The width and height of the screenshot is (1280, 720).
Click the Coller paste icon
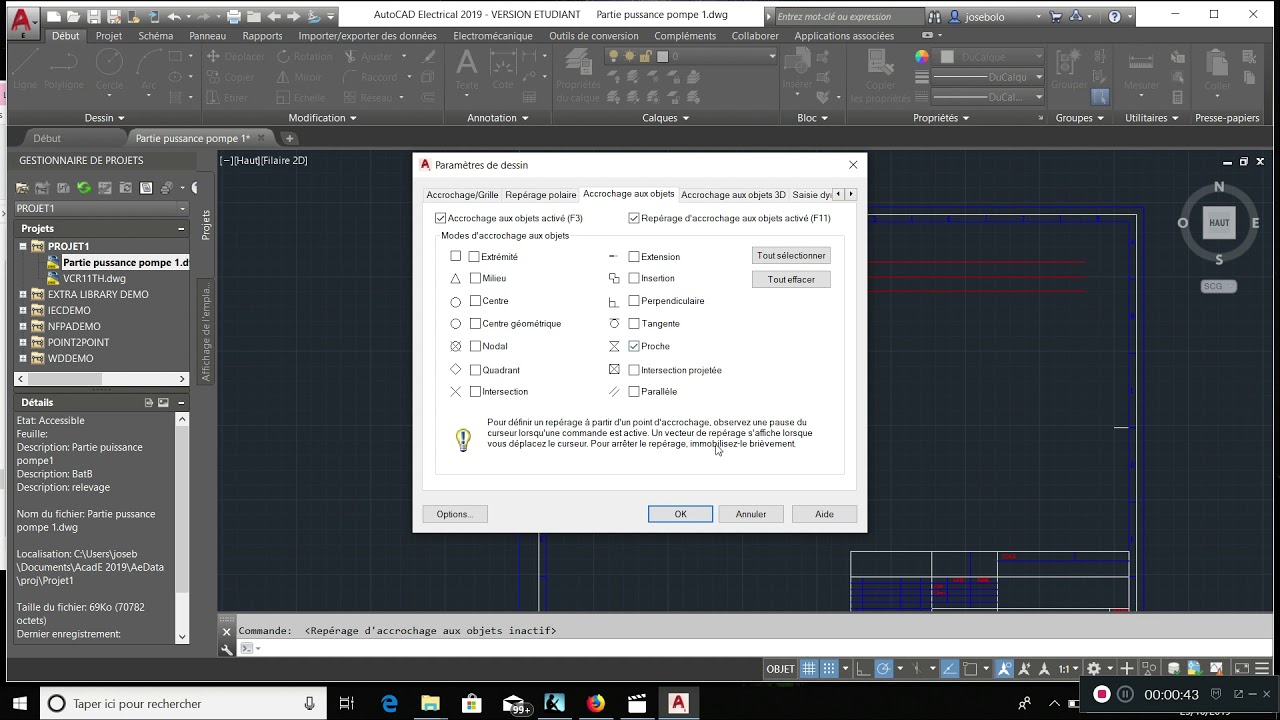click(x=1217, y=70)
